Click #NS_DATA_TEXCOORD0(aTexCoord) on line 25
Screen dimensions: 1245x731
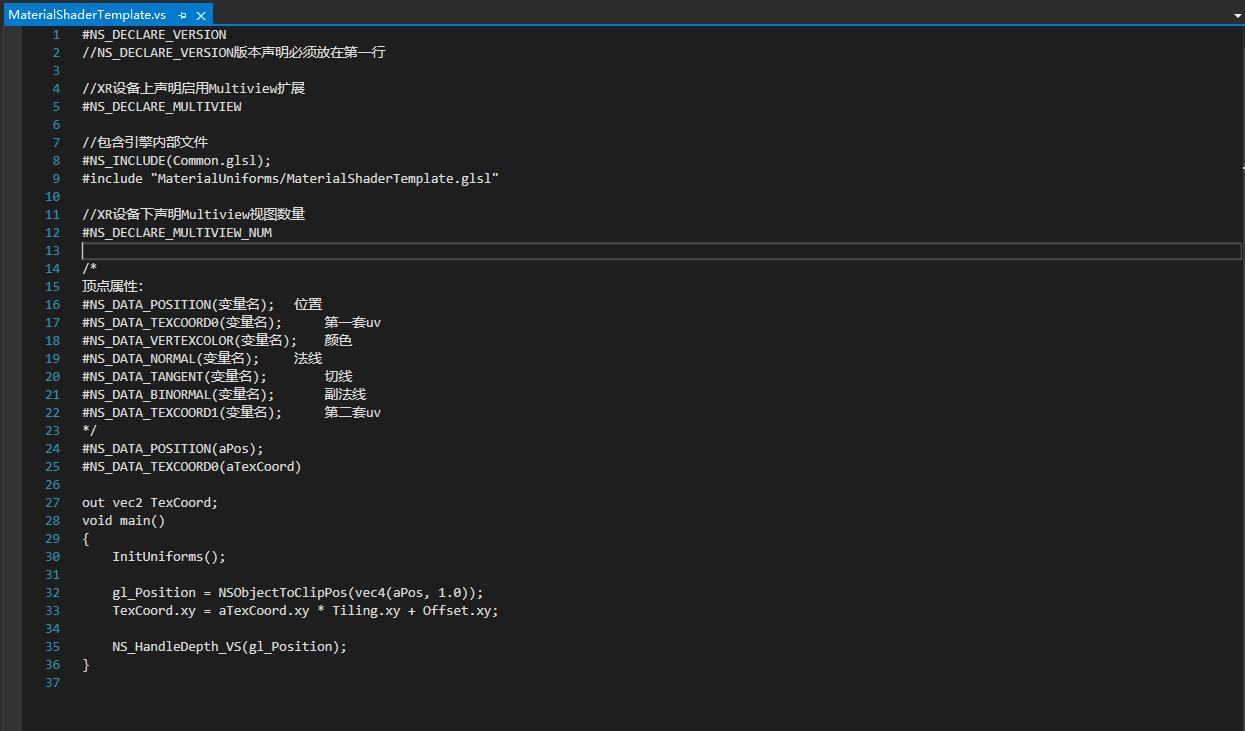191,467
